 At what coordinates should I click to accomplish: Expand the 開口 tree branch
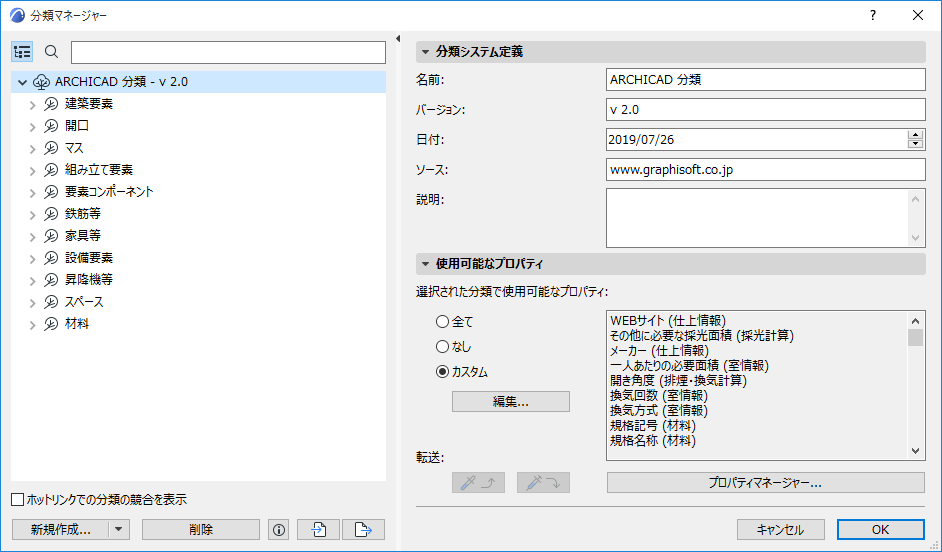click(33, 127)
